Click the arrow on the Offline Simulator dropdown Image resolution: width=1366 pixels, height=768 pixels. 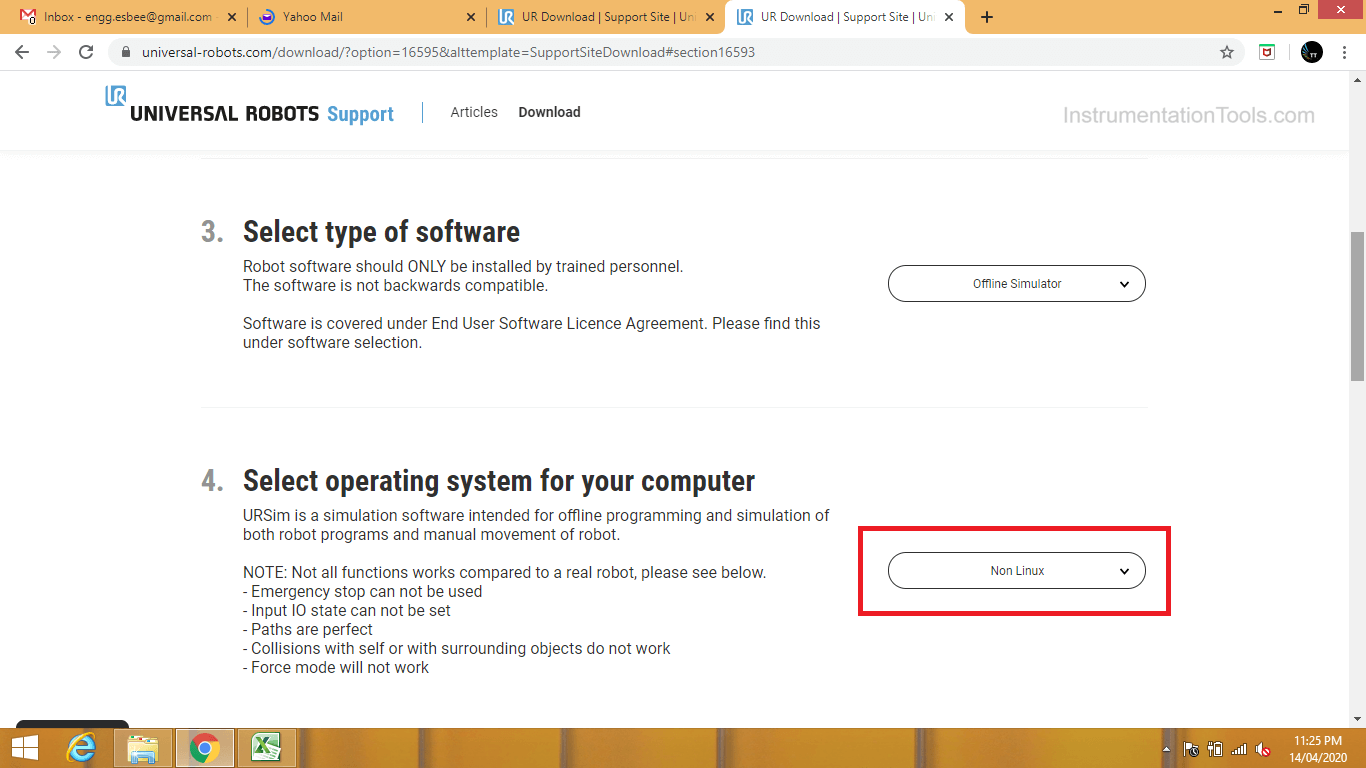click(1124, 284)
